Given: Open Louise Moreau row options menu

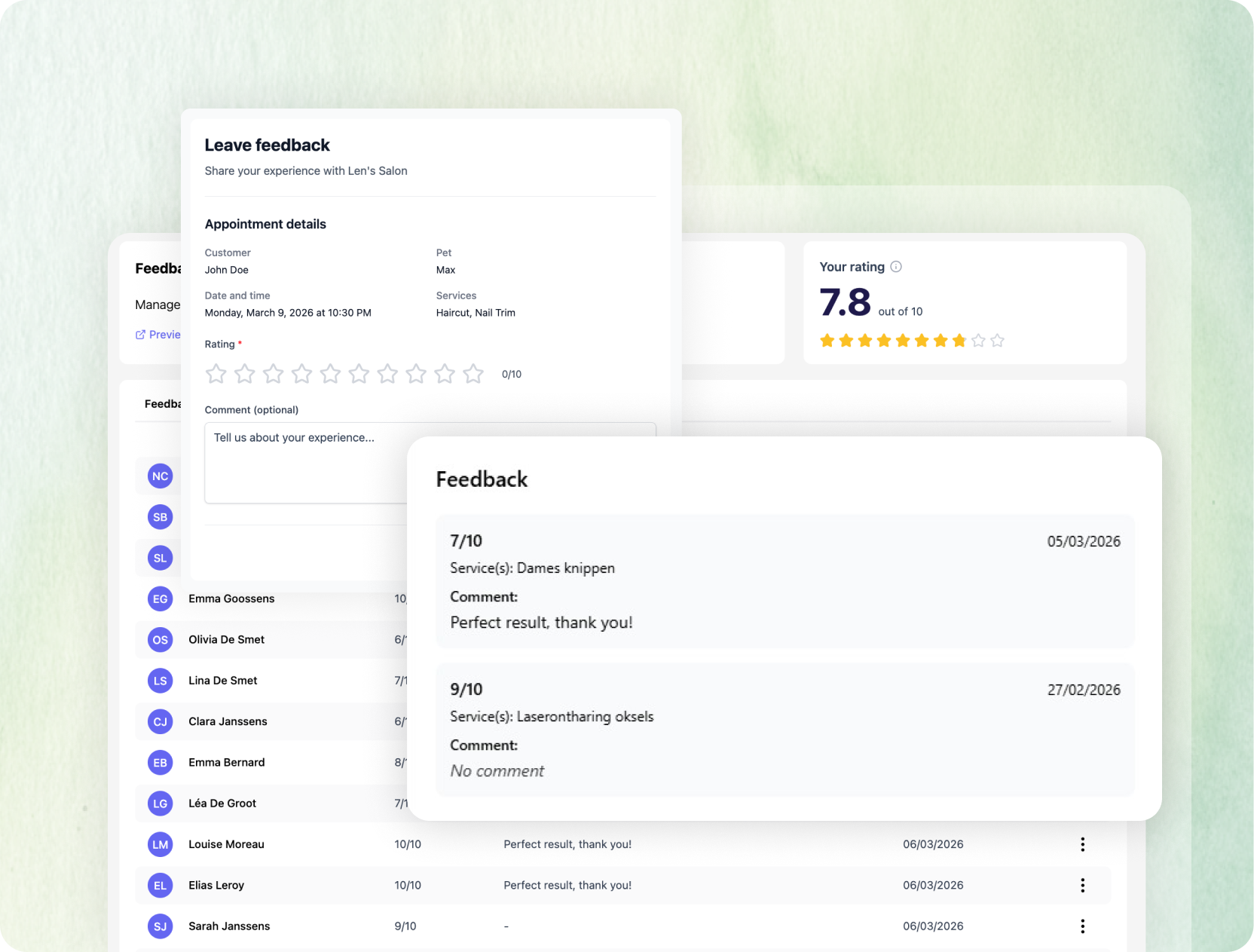Looking at the screenshot, I should (1082, 844).
